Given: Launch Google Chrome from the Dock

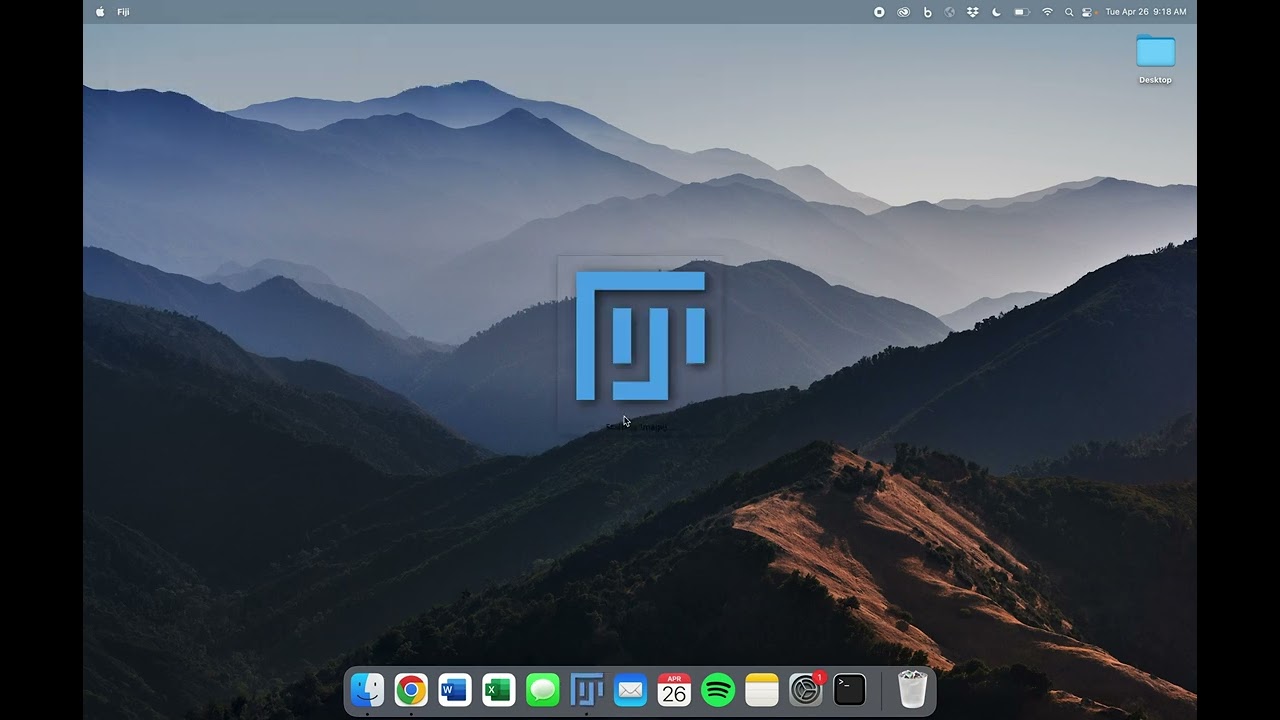Looking at the screenshot, I should [x=411, y=690].
